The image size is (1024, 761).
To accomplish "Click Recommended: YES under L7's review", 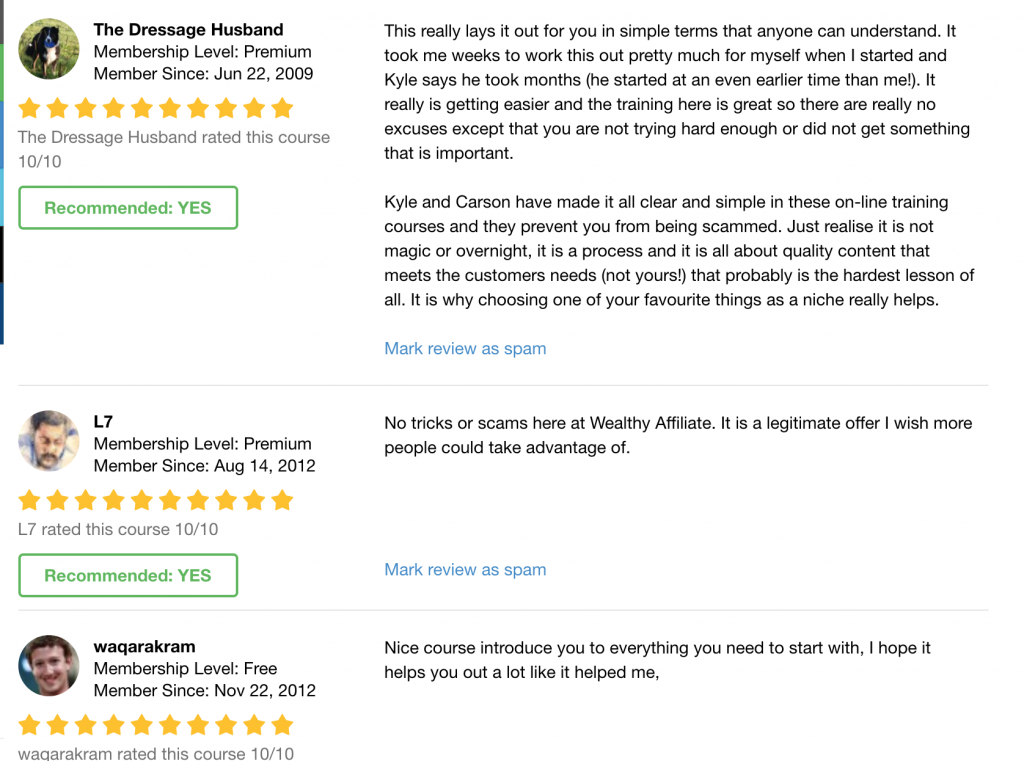I will [128, 575].
